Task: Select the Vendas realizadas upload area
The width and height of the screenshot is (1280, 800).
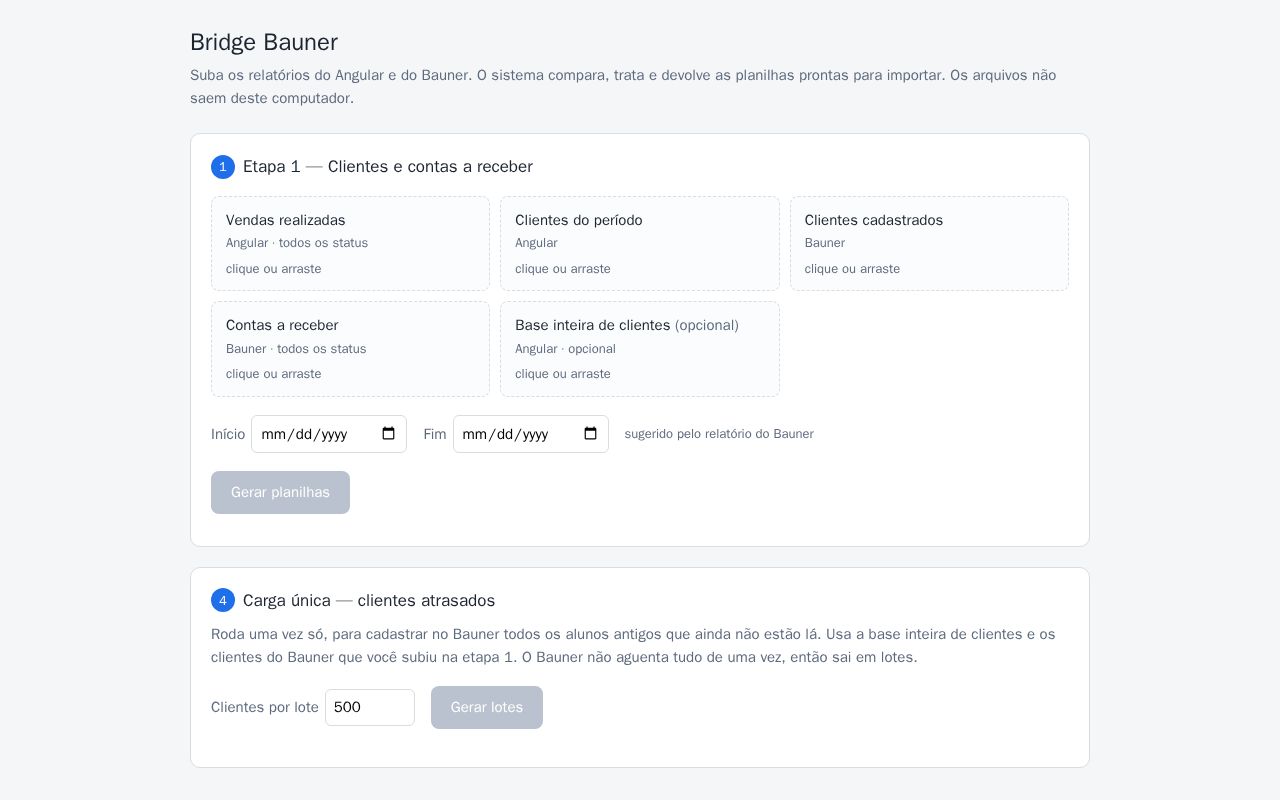Action: (350, 244)
